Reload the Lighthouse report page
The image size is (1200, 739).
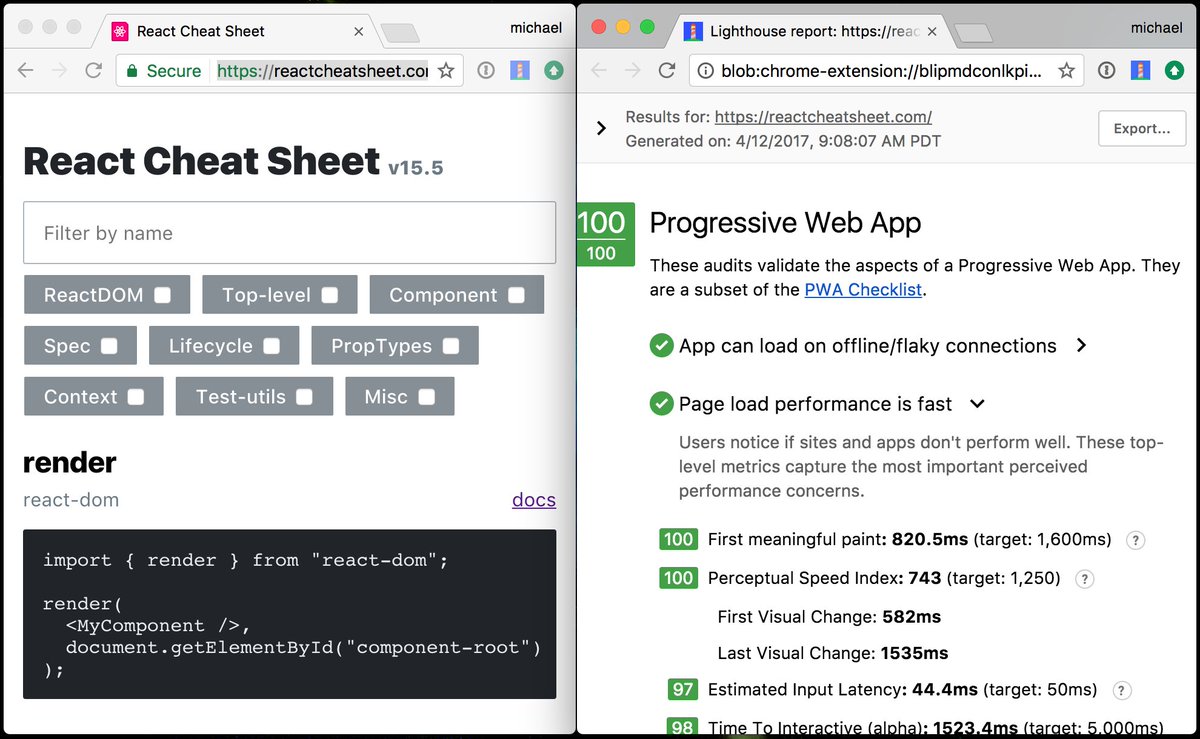666,71
